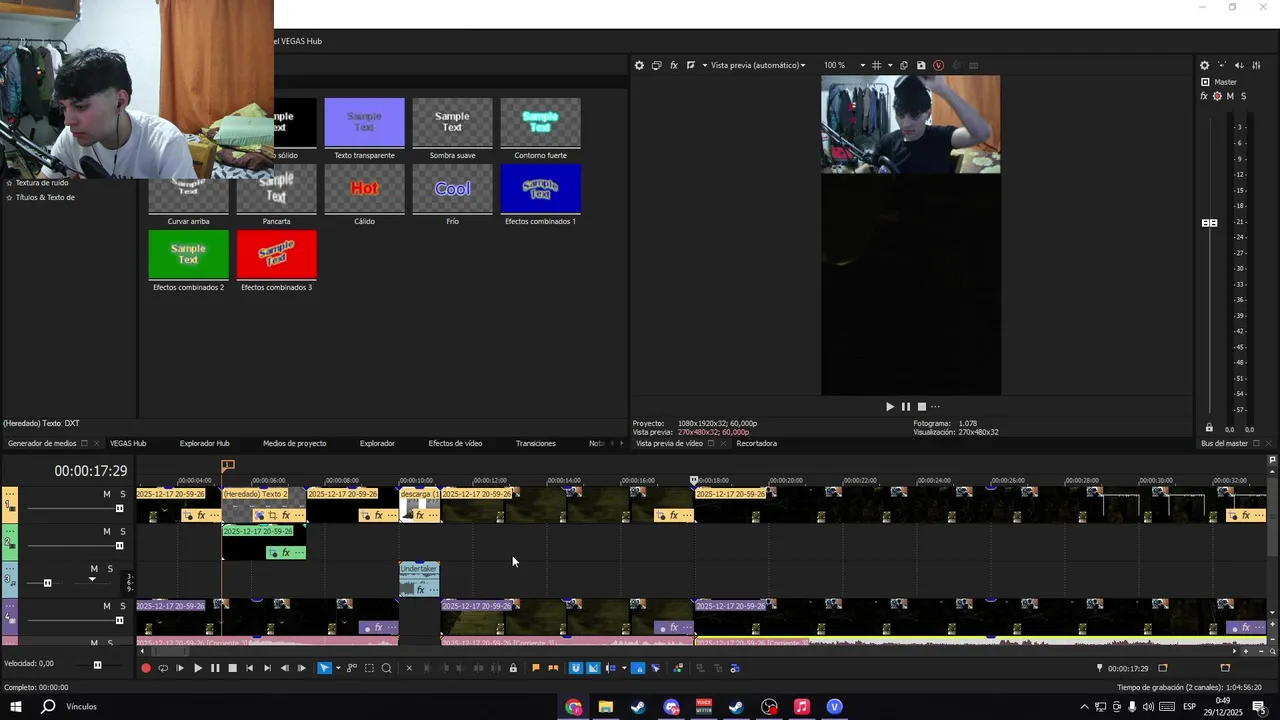
Task: Save preview snapshot to file
Action: click(921, 65)
